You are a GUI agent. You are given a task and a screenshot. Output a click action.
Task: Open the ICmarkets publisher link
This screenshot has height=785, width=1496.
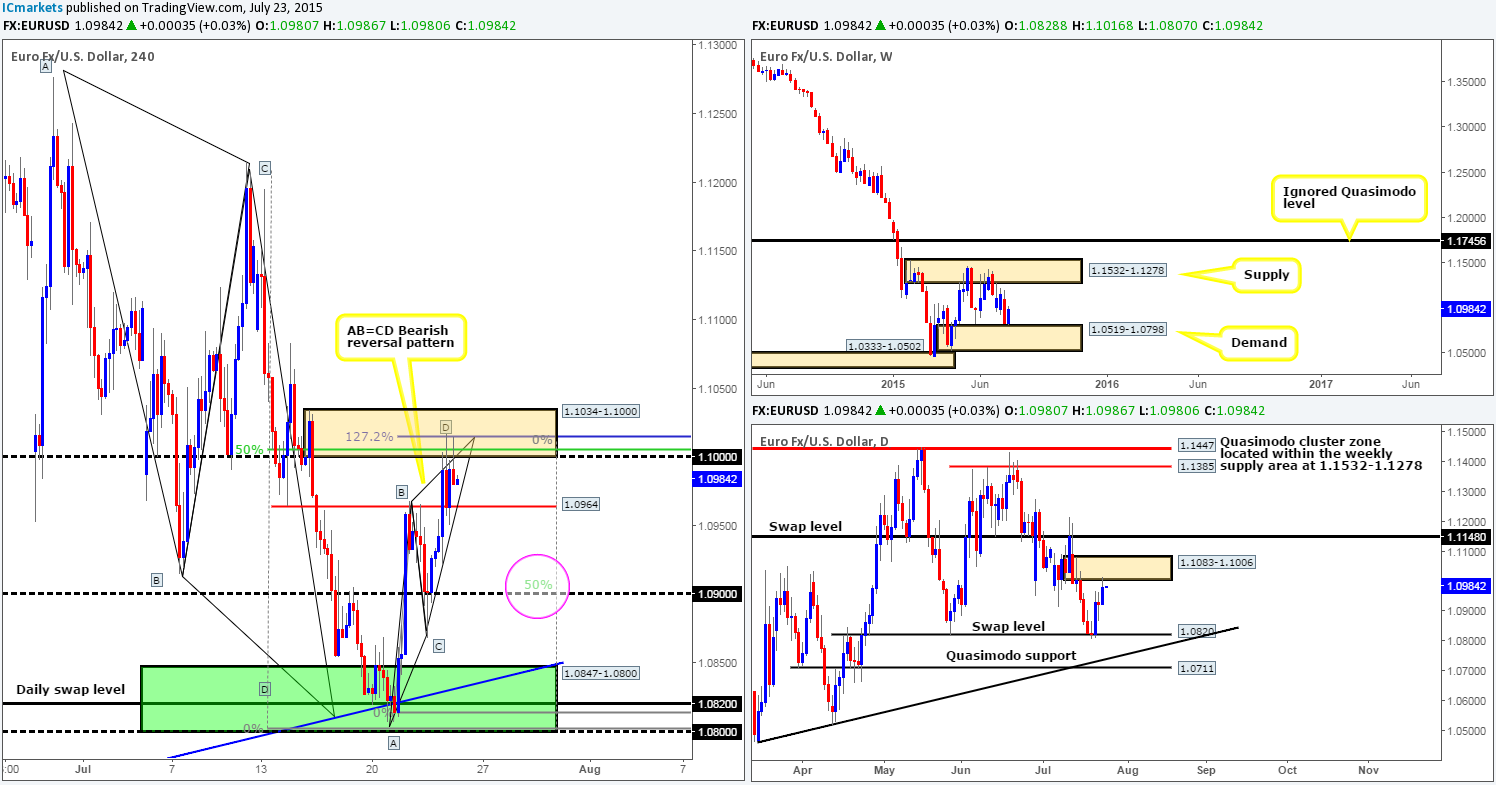click(30, 7)
